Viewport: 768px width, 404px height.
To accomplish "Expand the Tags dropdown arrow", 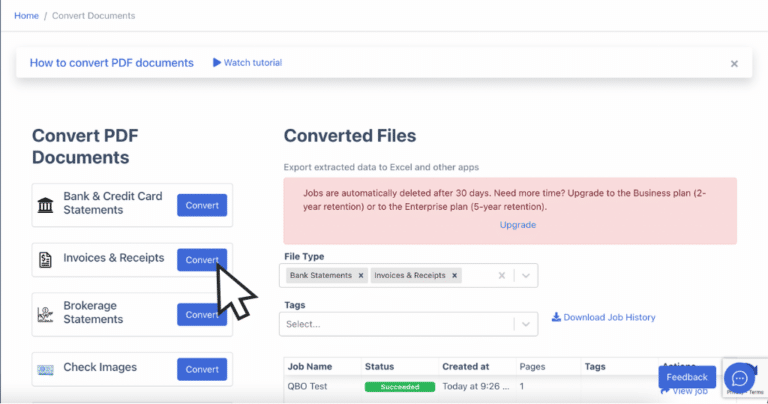I will click(x=526, y=324).
